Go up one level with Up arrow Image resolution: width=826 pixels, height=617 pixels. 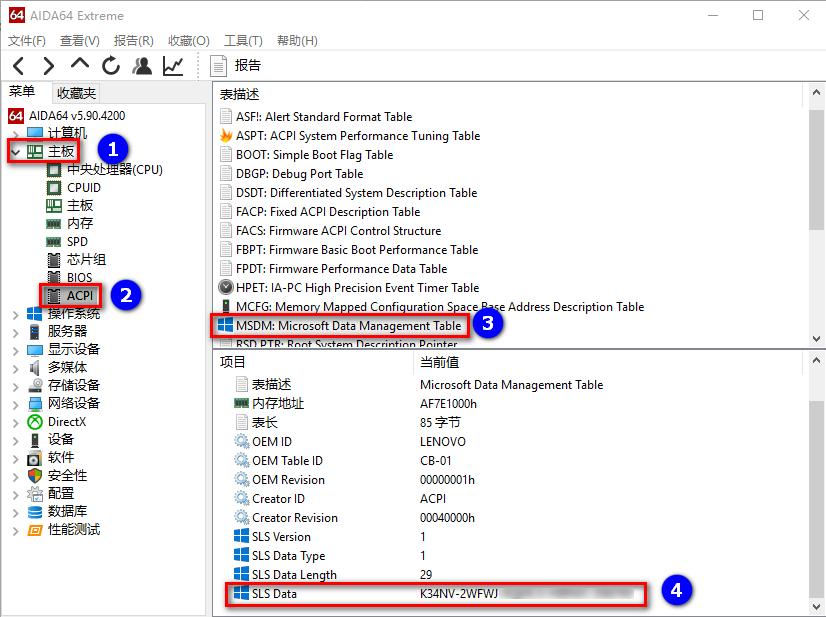tap(80, 65)
